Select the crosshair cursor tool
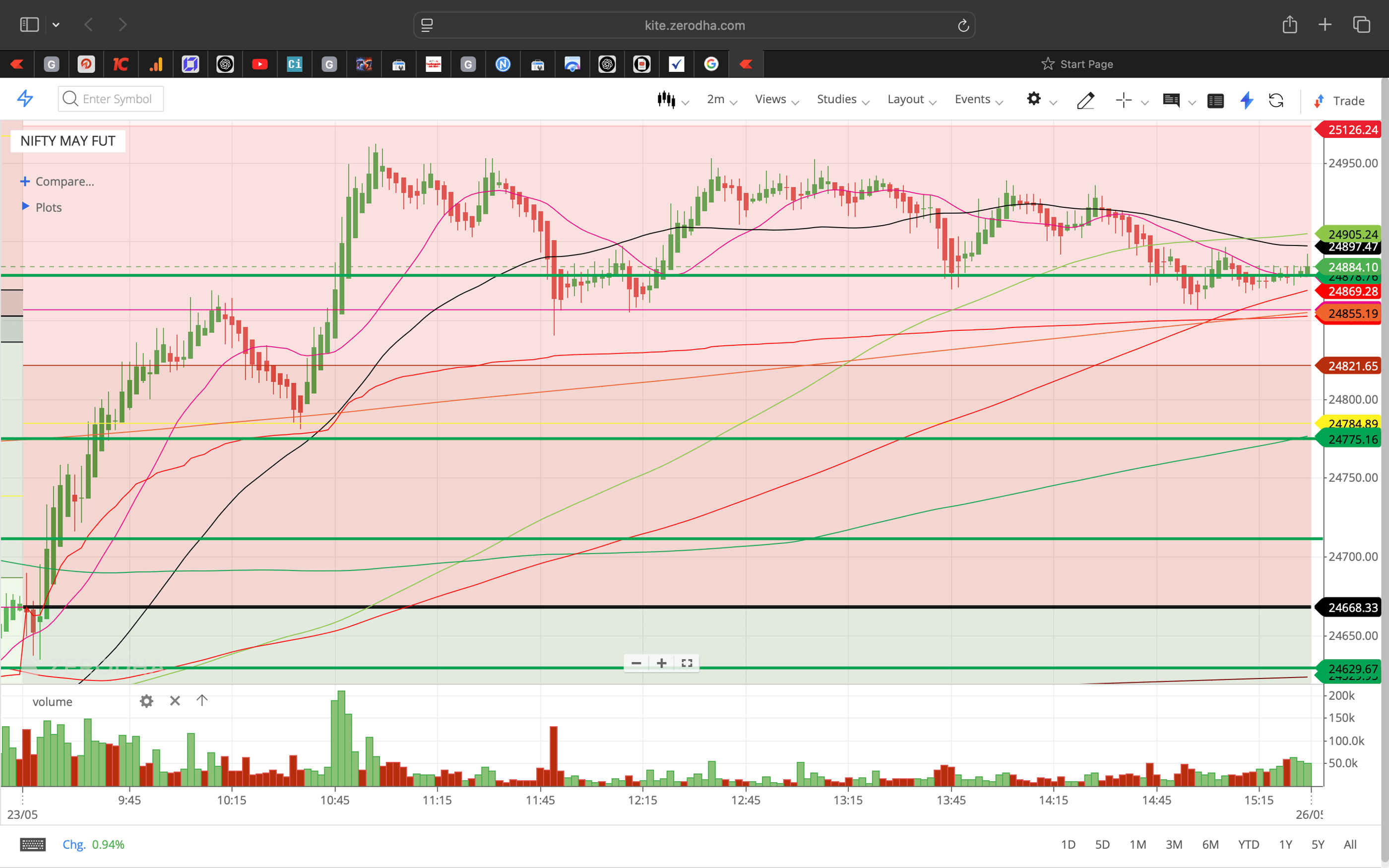This screenshot has height=868, width=1389. point(1123,101)
